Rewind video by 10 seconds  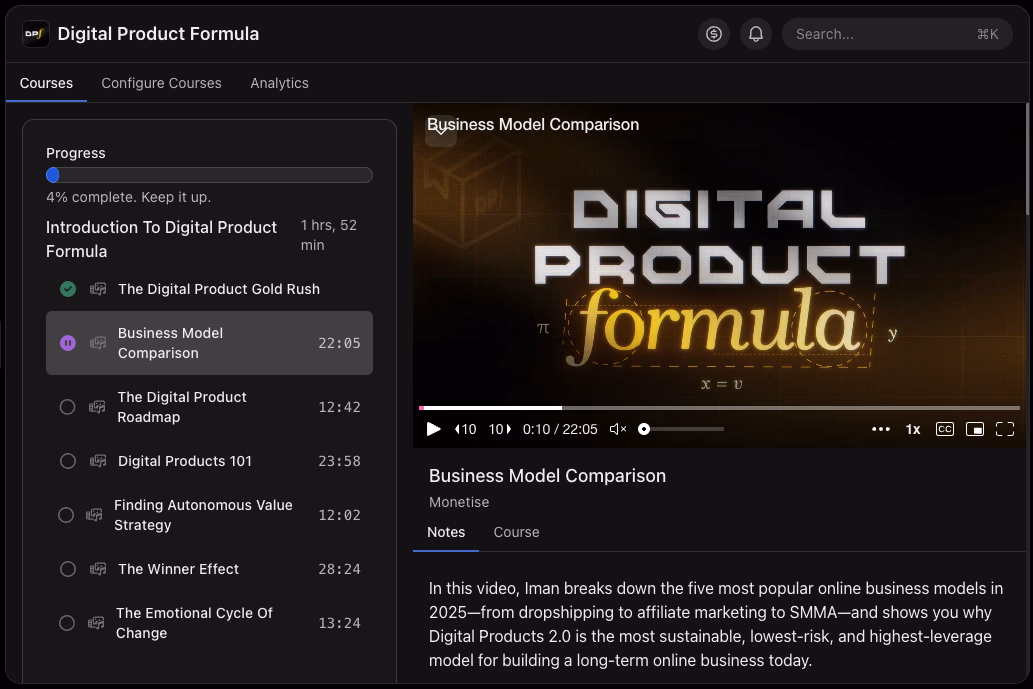point(466,429)
